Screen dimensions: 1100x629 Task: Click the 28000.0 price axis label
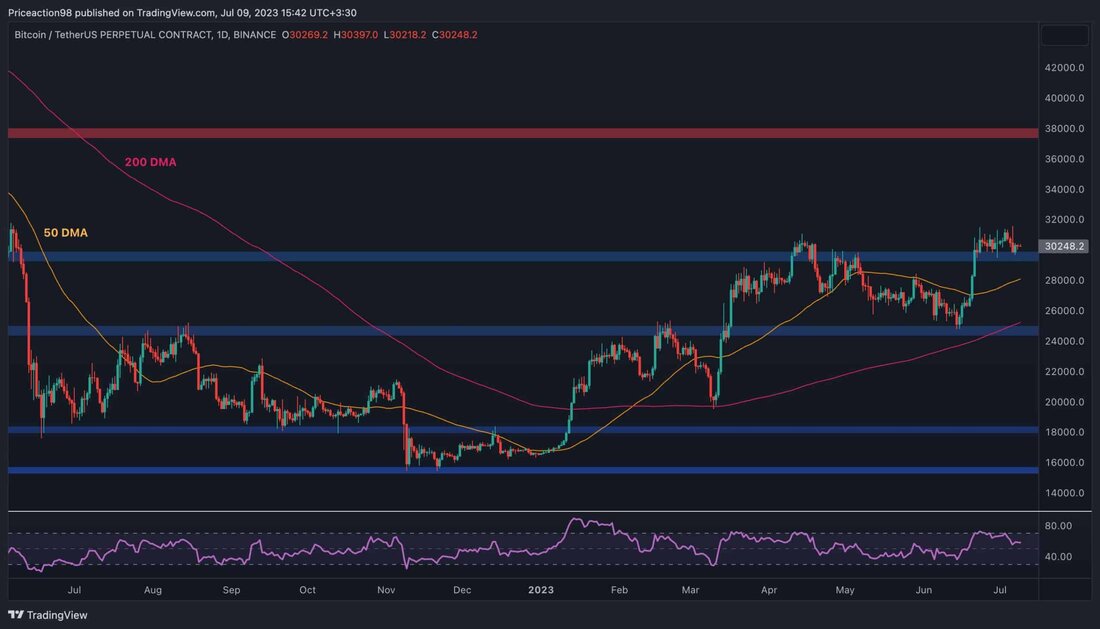(1064, 280)
